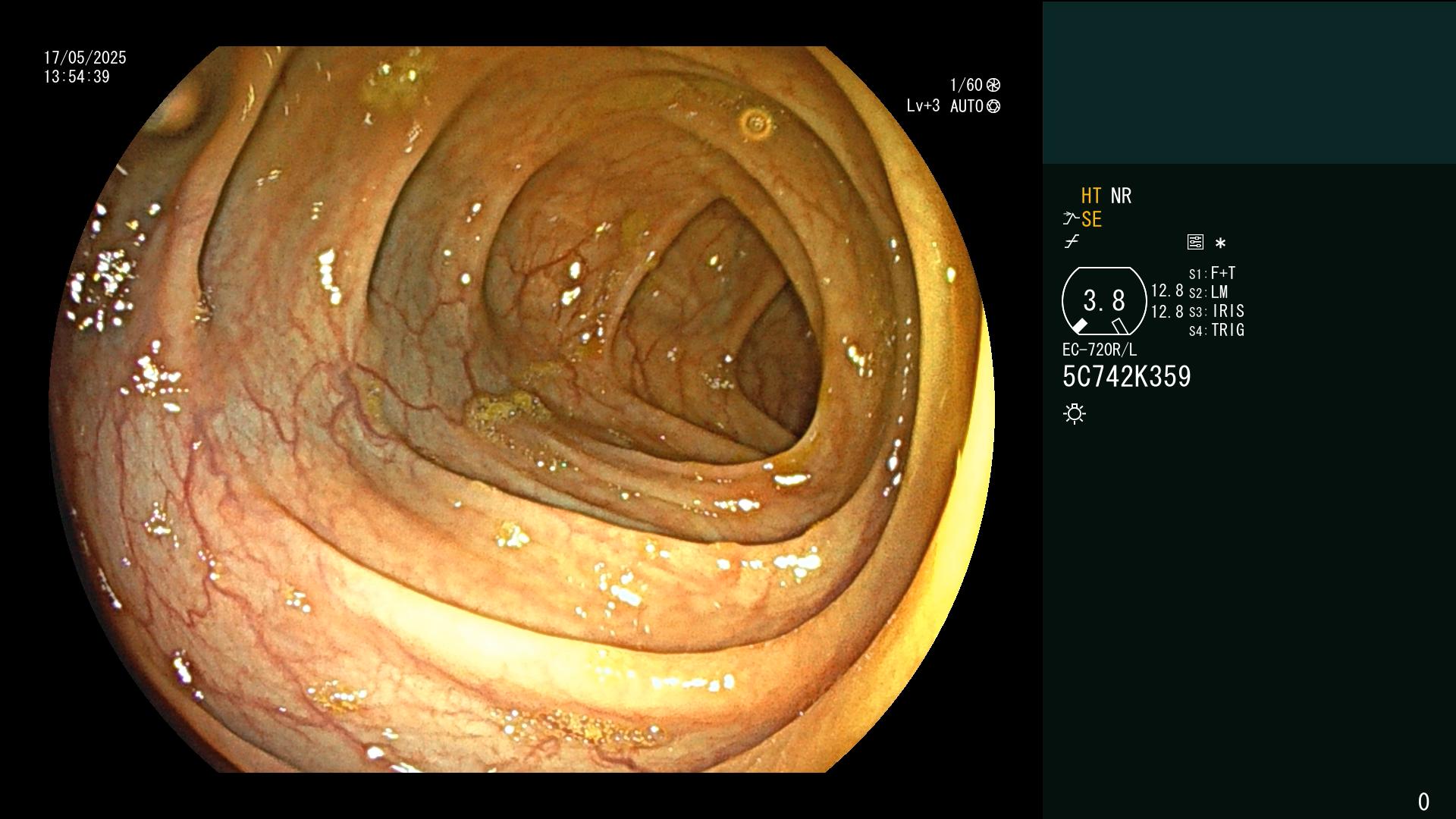Click the light source lamp icon
This screenshot has height=819, width=1456.
point(1075,414)
